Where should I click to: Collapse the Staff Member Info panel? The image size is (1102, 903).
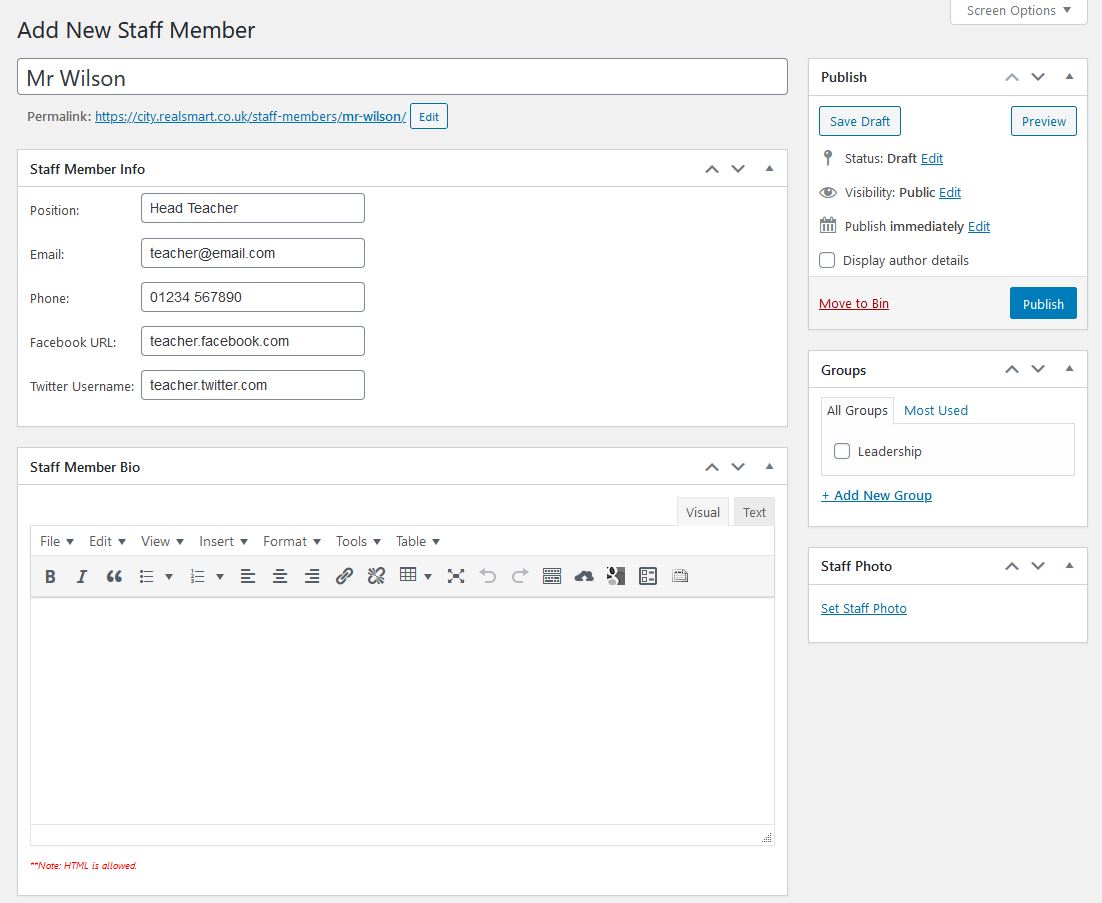pyautogui.click(x=769, y=169)
